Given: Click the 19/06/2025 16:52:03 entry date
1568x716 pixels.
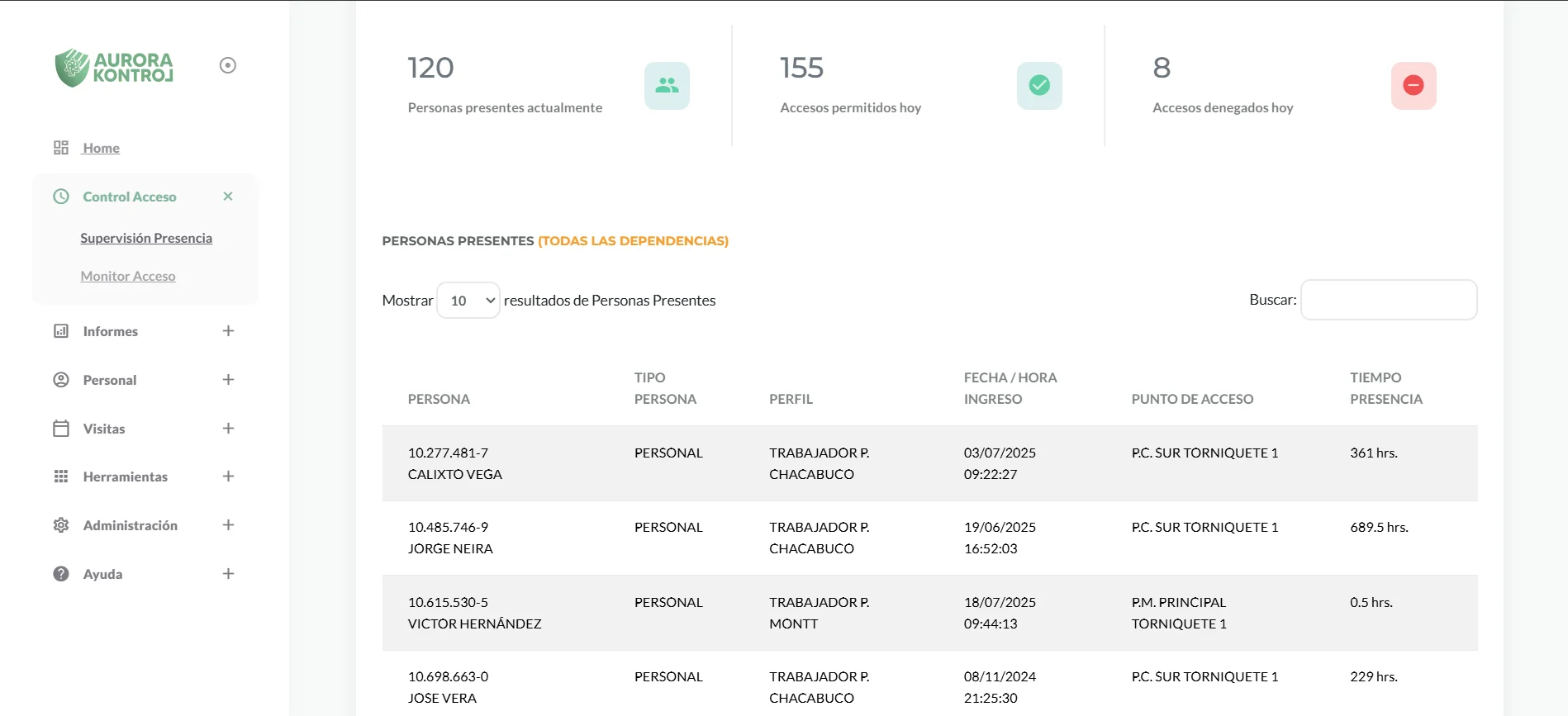Looking at the screenshot, I should point(1000,538).
